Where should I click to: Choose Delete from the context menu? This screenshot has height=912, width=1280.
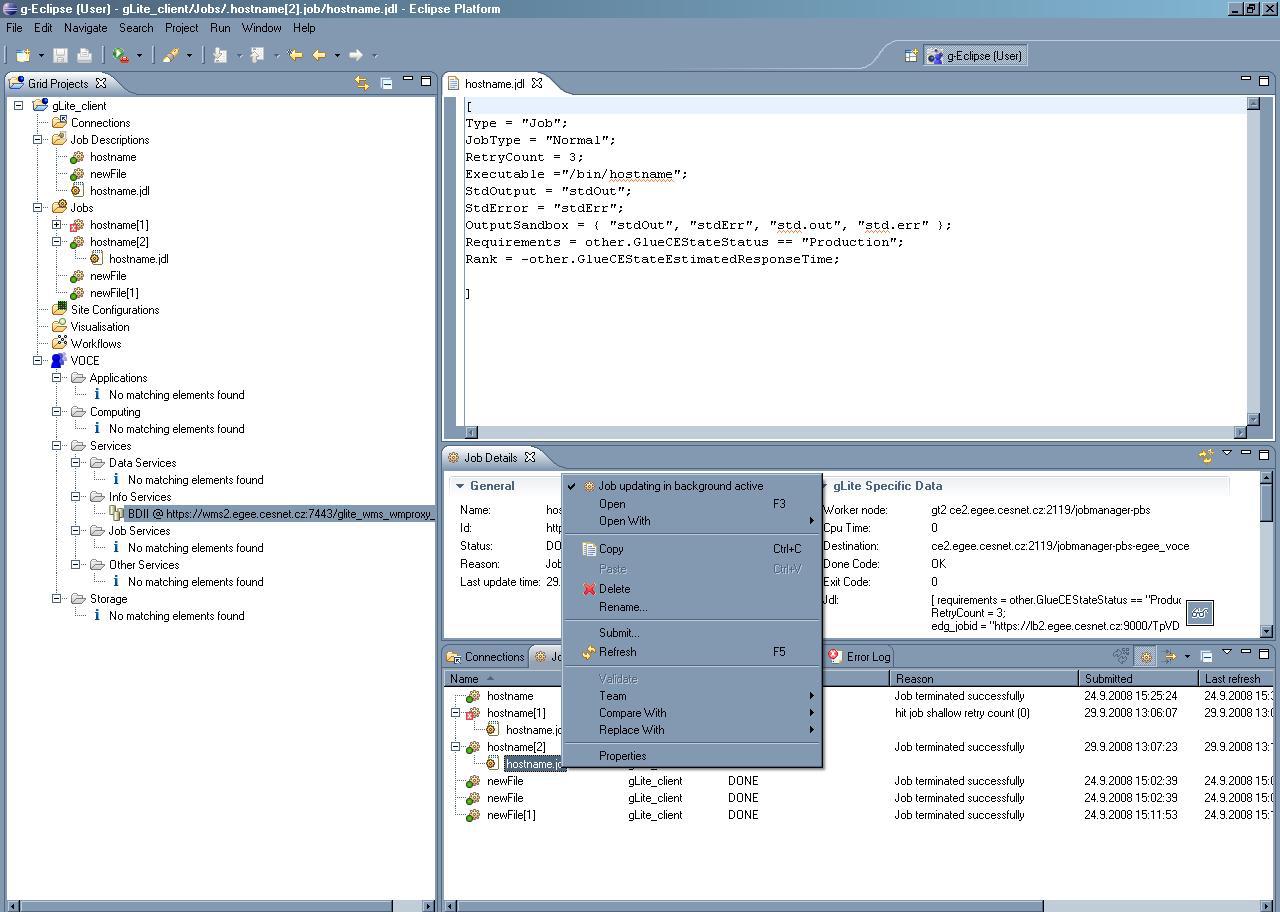(x=614, y=589)
